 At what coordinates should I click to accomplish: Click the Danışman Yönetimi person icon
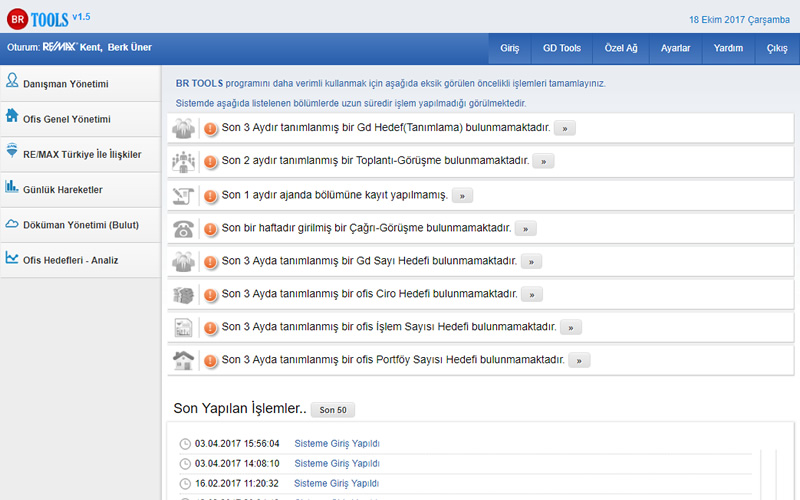(x=12, y=81)
